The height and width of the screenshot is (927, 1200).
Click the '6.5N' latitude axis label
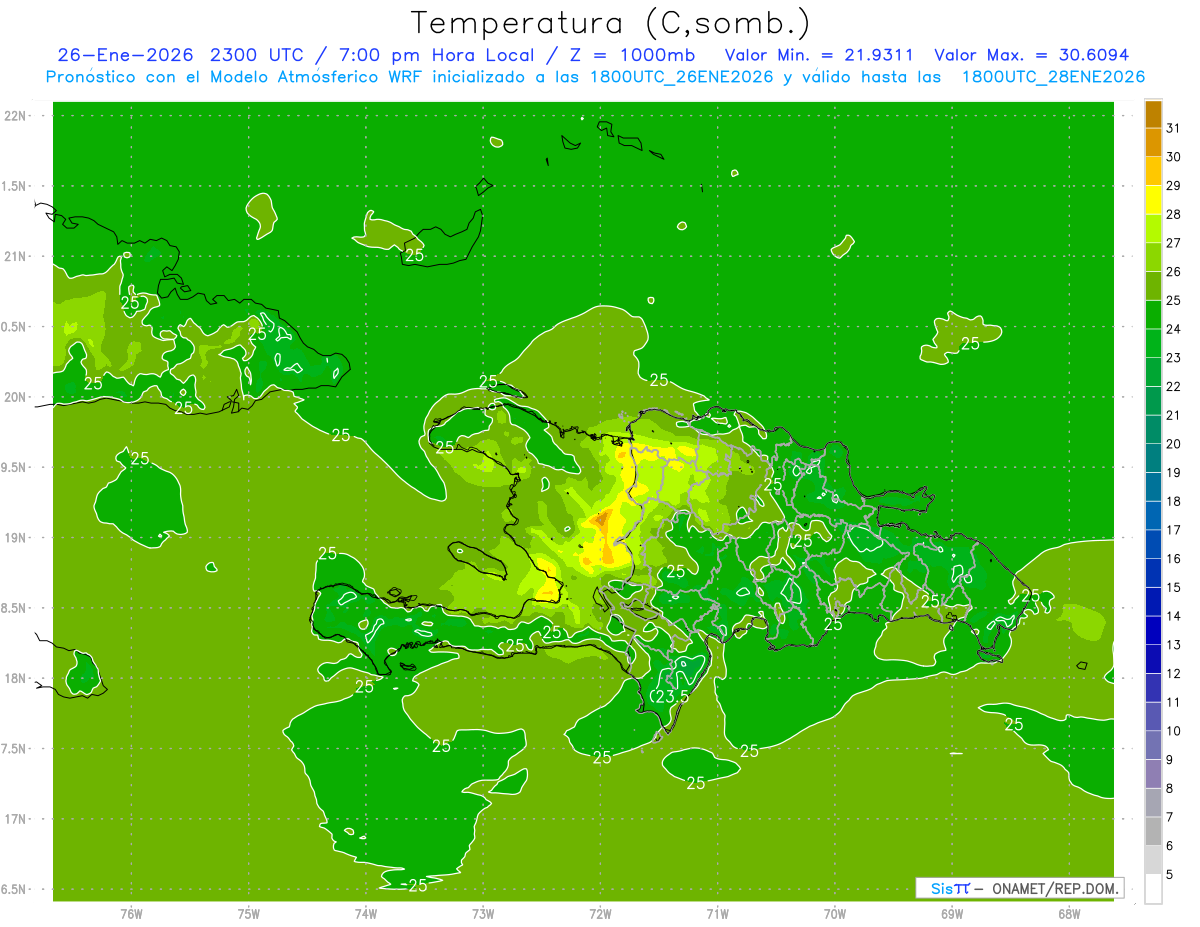click(x=15, y=889)
